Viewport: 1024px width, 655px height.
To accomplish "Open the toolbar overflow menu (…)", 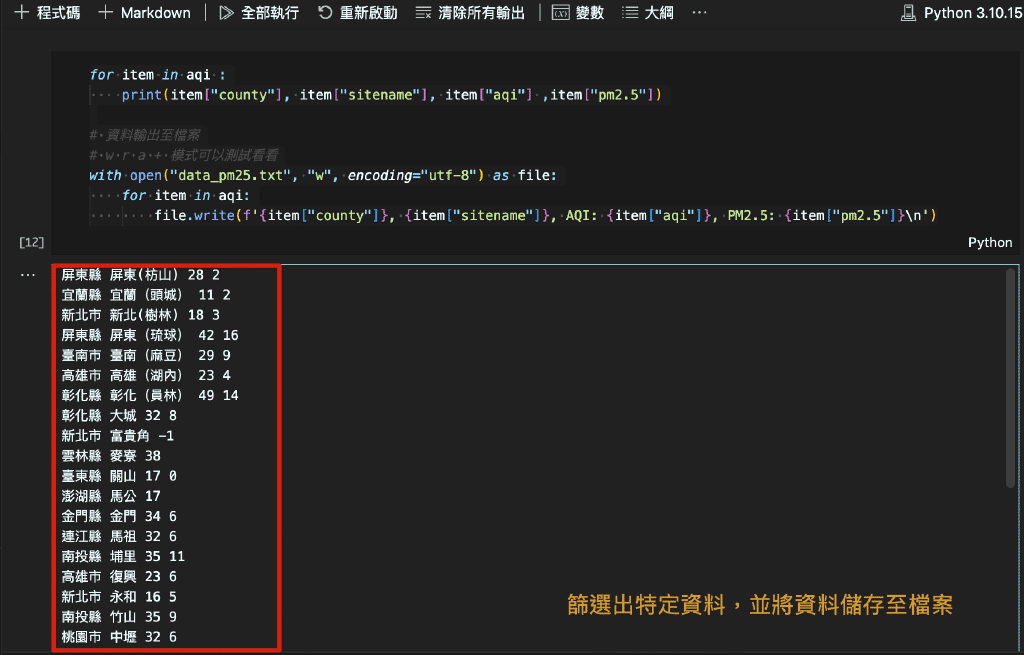I will [x=697, y=13].
